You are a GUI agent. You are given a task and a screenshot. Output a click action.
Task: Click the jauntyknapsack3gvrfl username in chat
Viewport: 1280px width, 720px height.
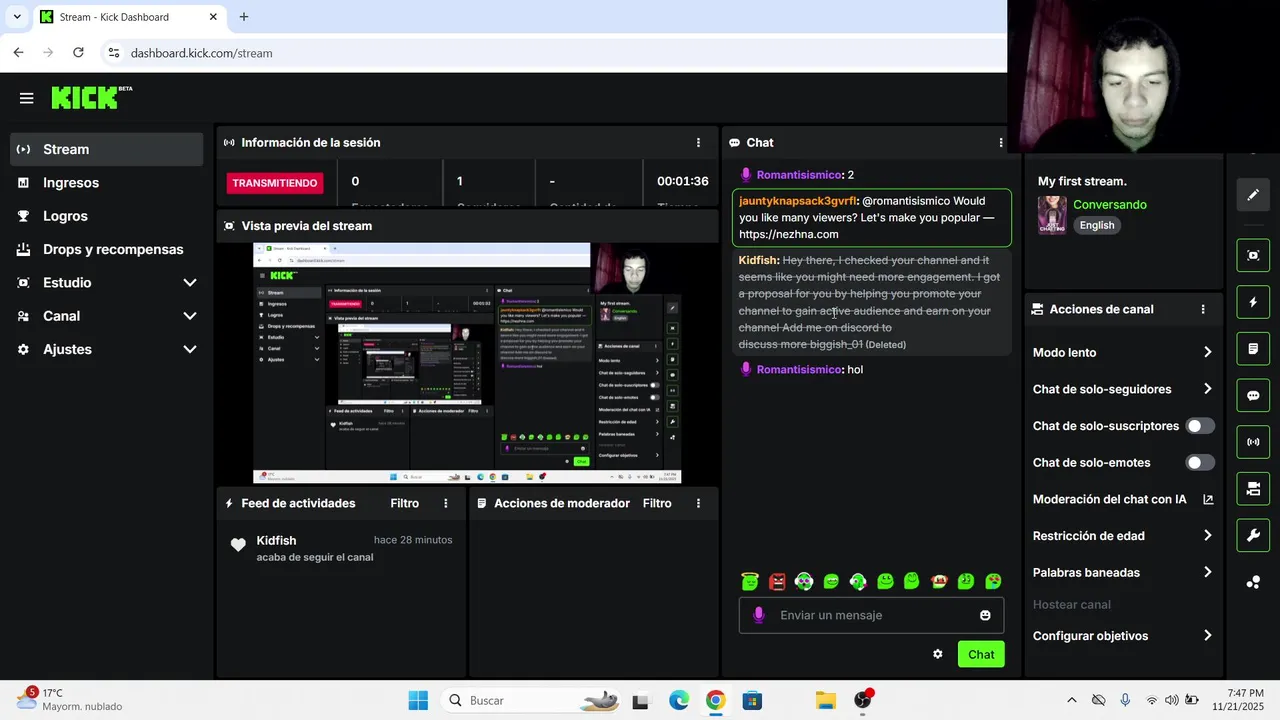click(798, 201)
